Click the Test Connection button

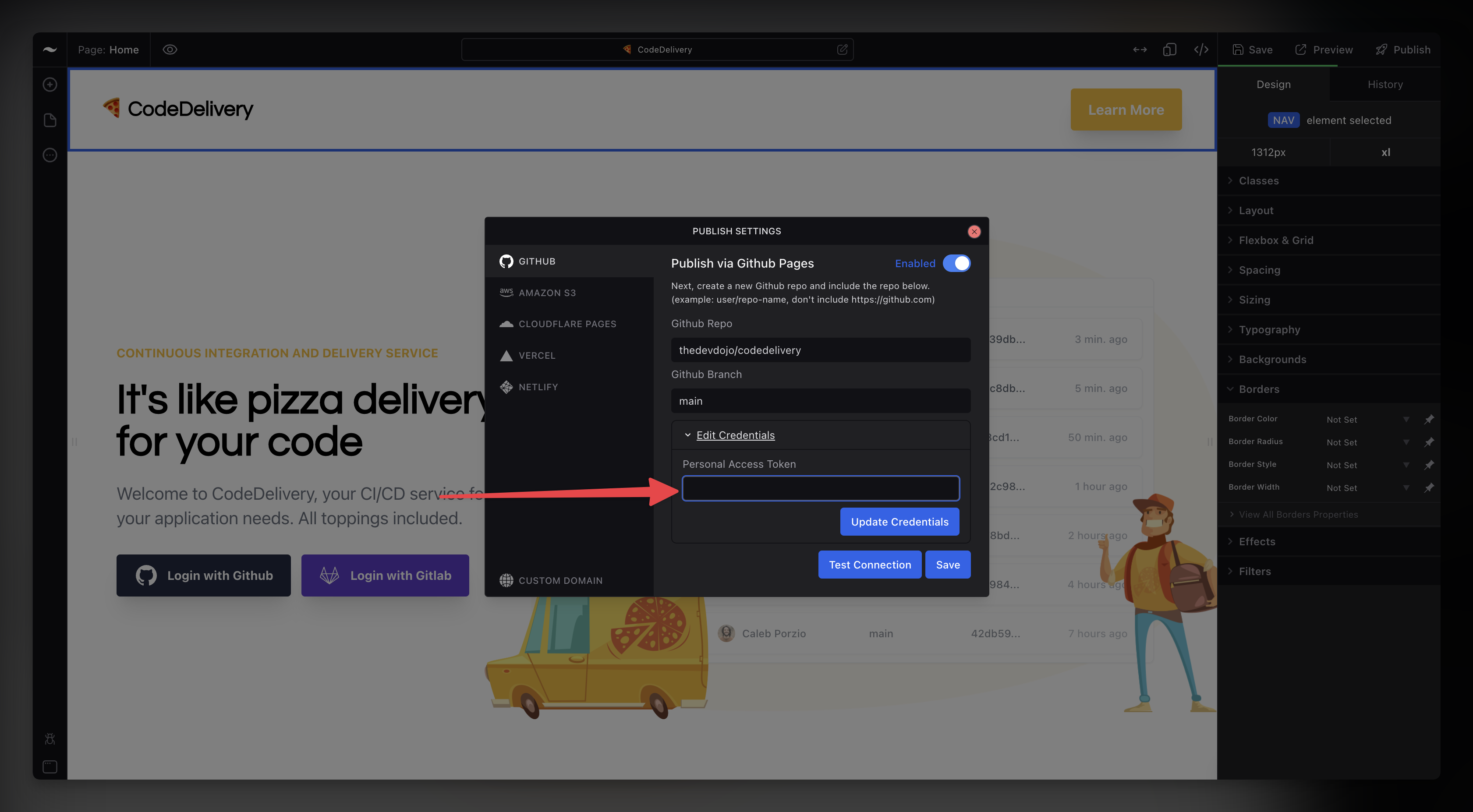tap(870, 565)
